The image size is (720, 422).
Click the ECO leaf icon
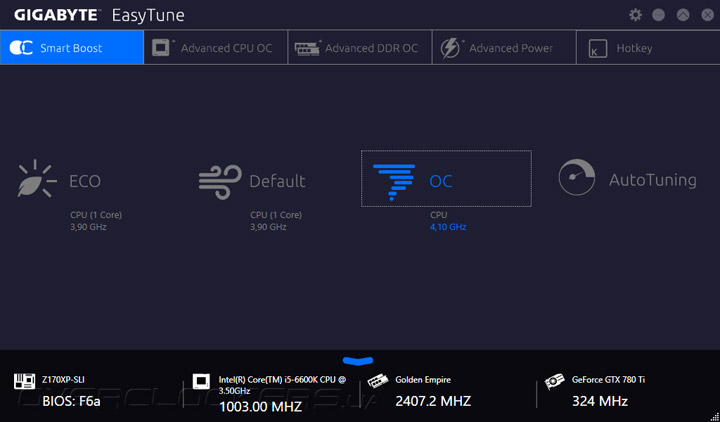pos(37,179)
